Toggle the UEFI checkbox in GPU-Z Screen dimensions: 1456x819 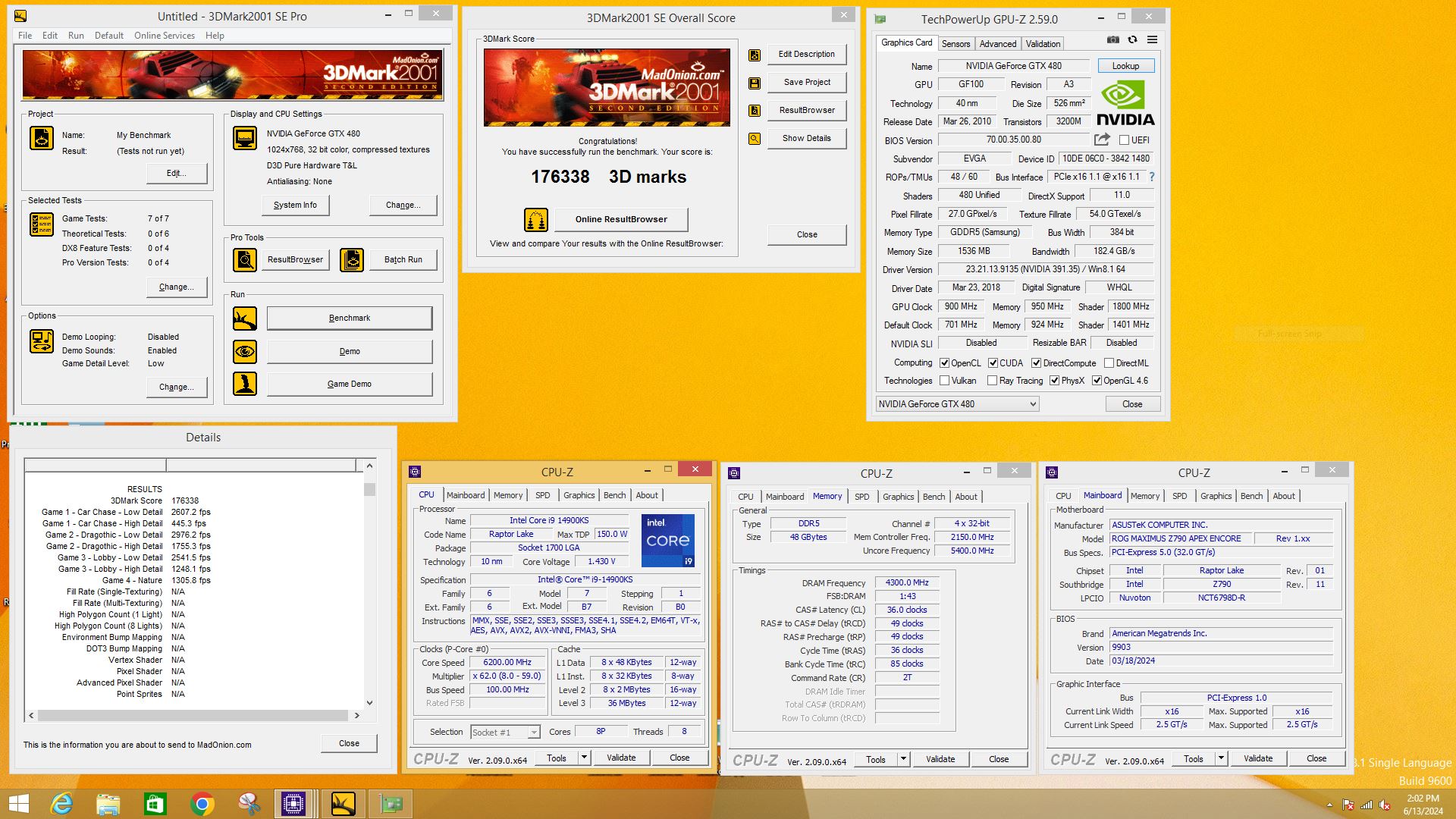1124,140
